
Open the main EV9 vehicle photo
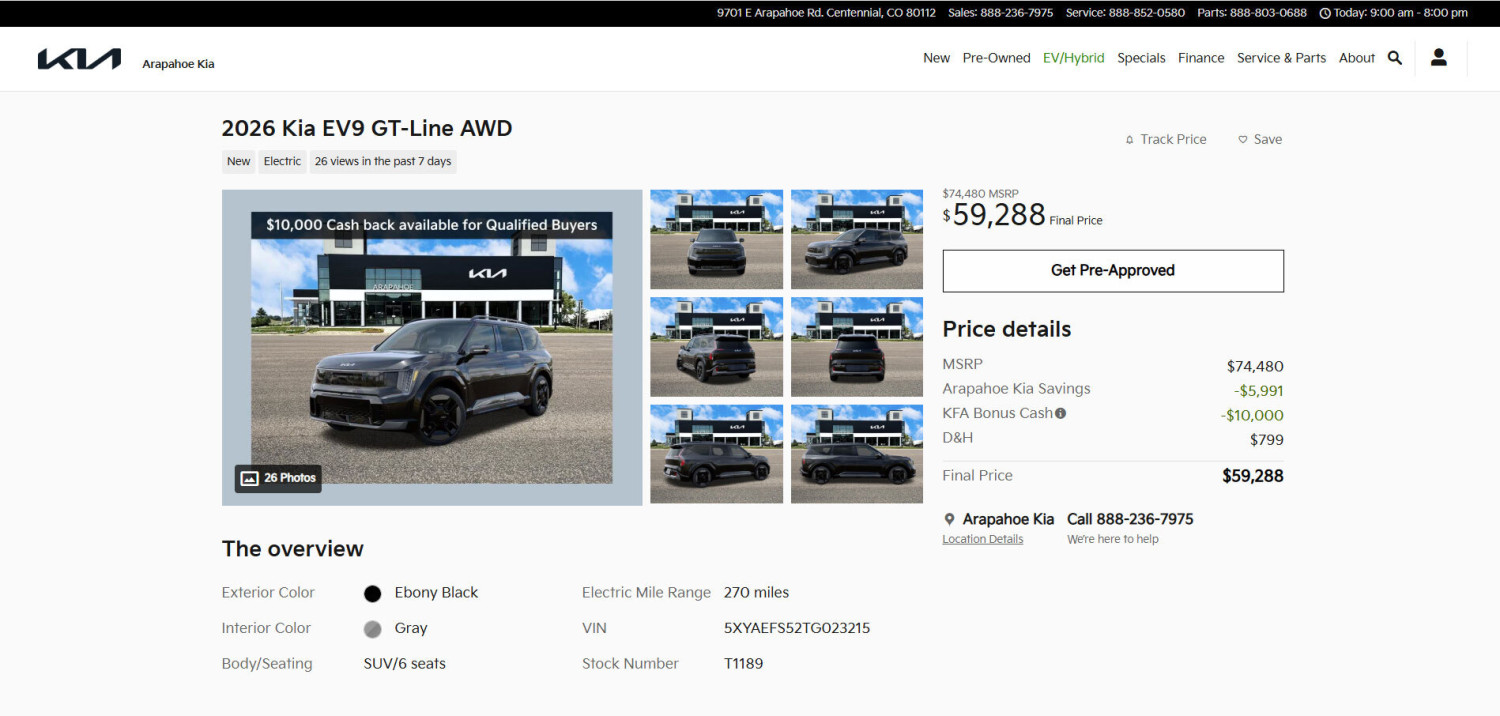(431, 347)
